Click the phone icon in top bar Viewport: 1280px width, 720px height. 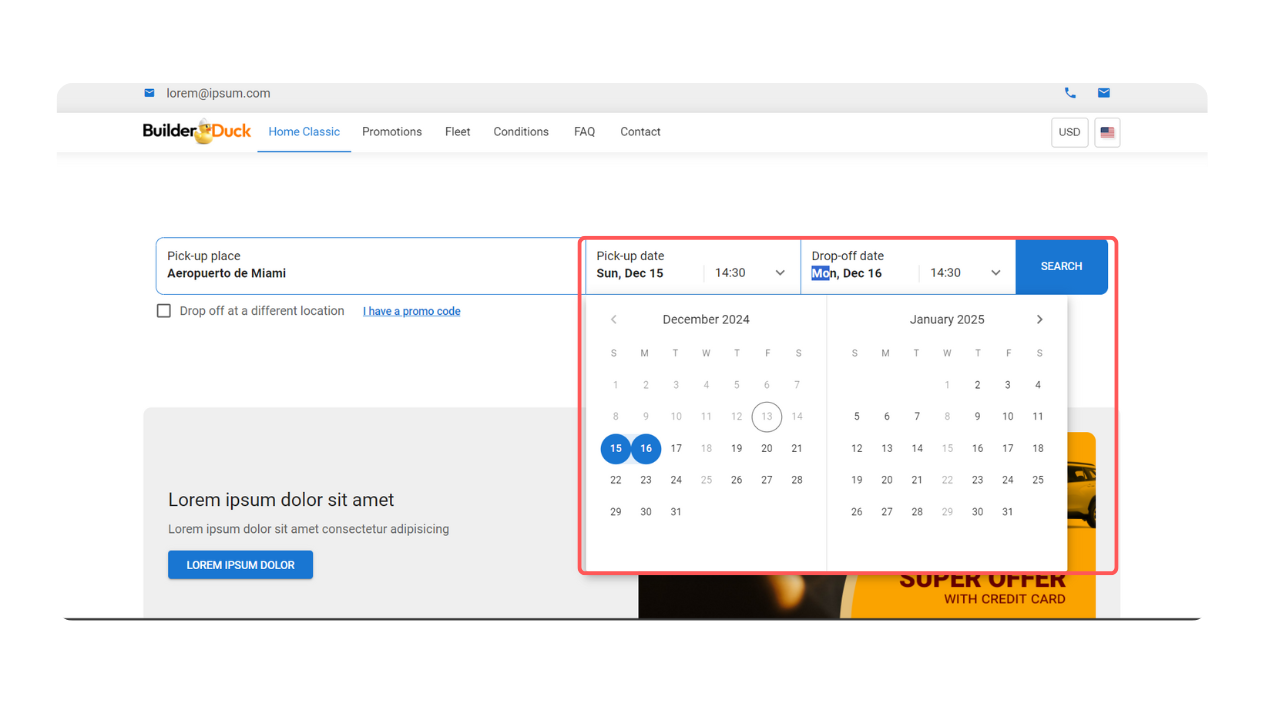[x=1070, y=93]
